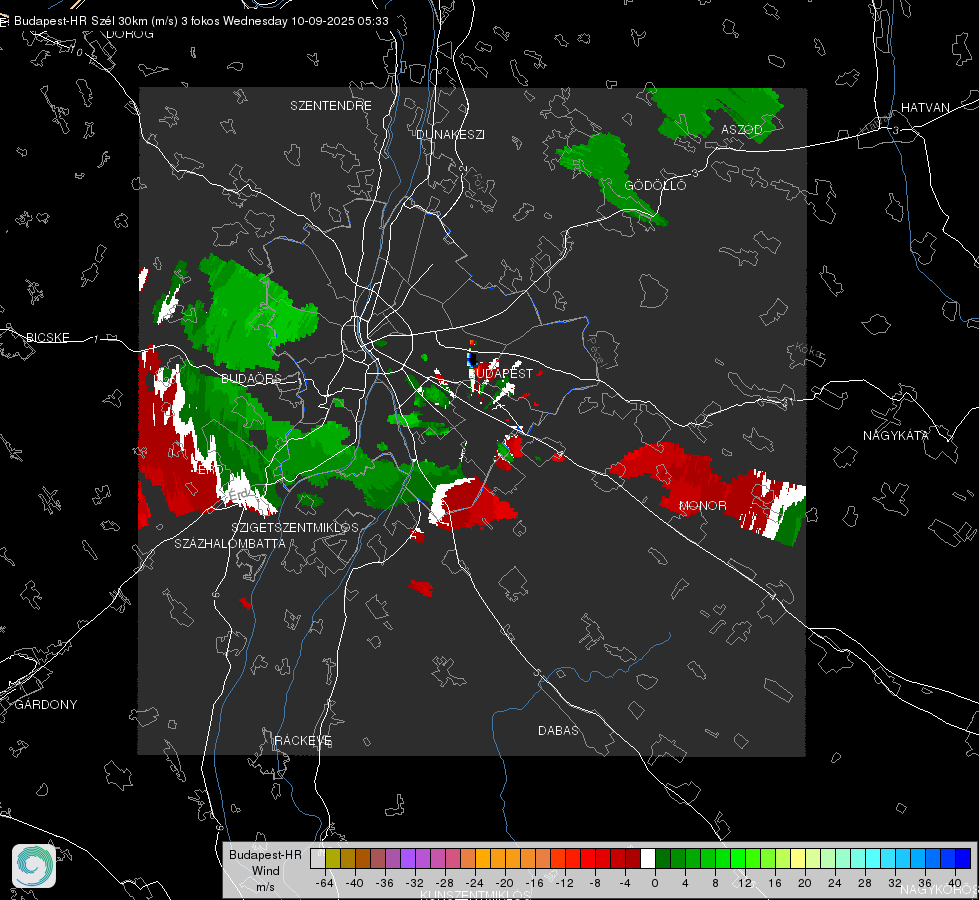Click the legend value 24
The width and height of the screenshot is (979, 900).
pos(835,883)
